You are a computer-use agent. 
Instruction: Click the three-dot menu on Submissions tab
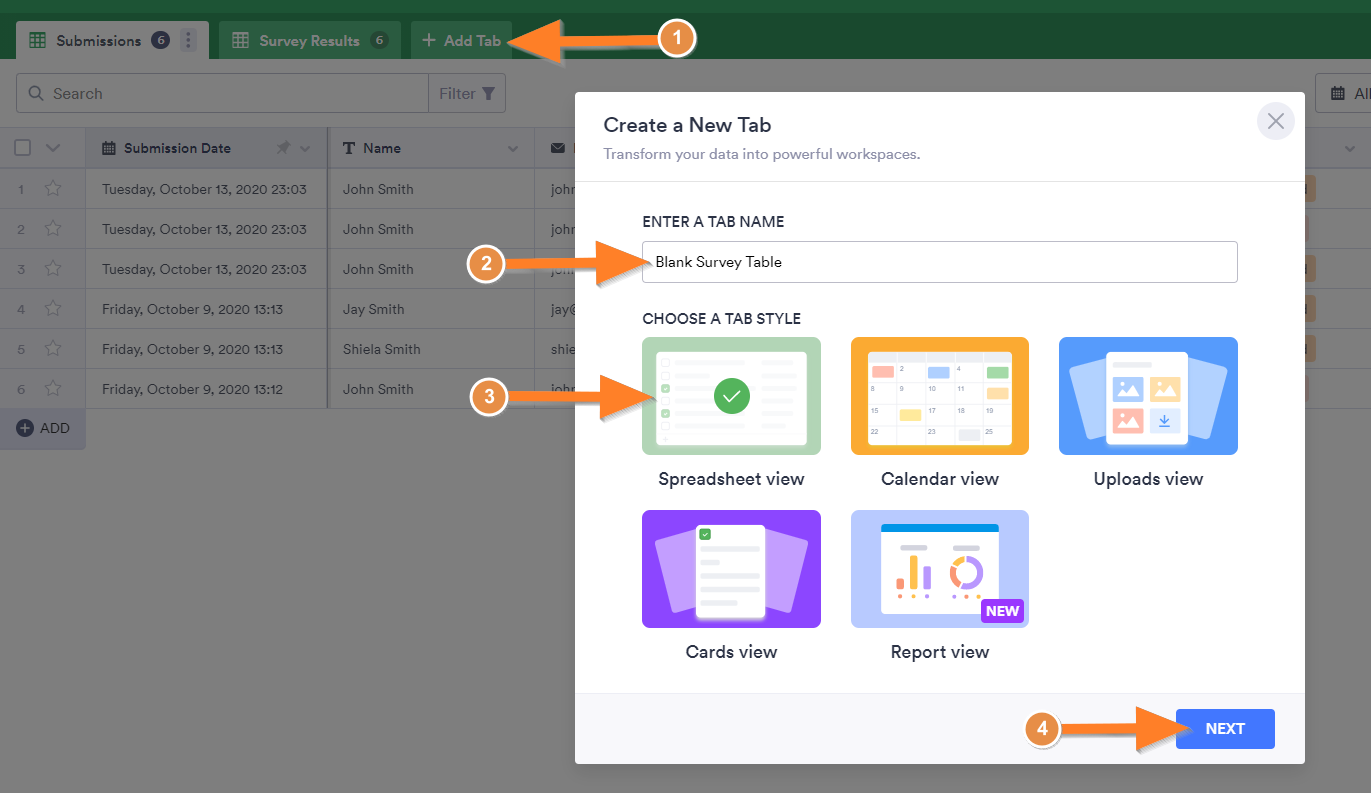188,41
